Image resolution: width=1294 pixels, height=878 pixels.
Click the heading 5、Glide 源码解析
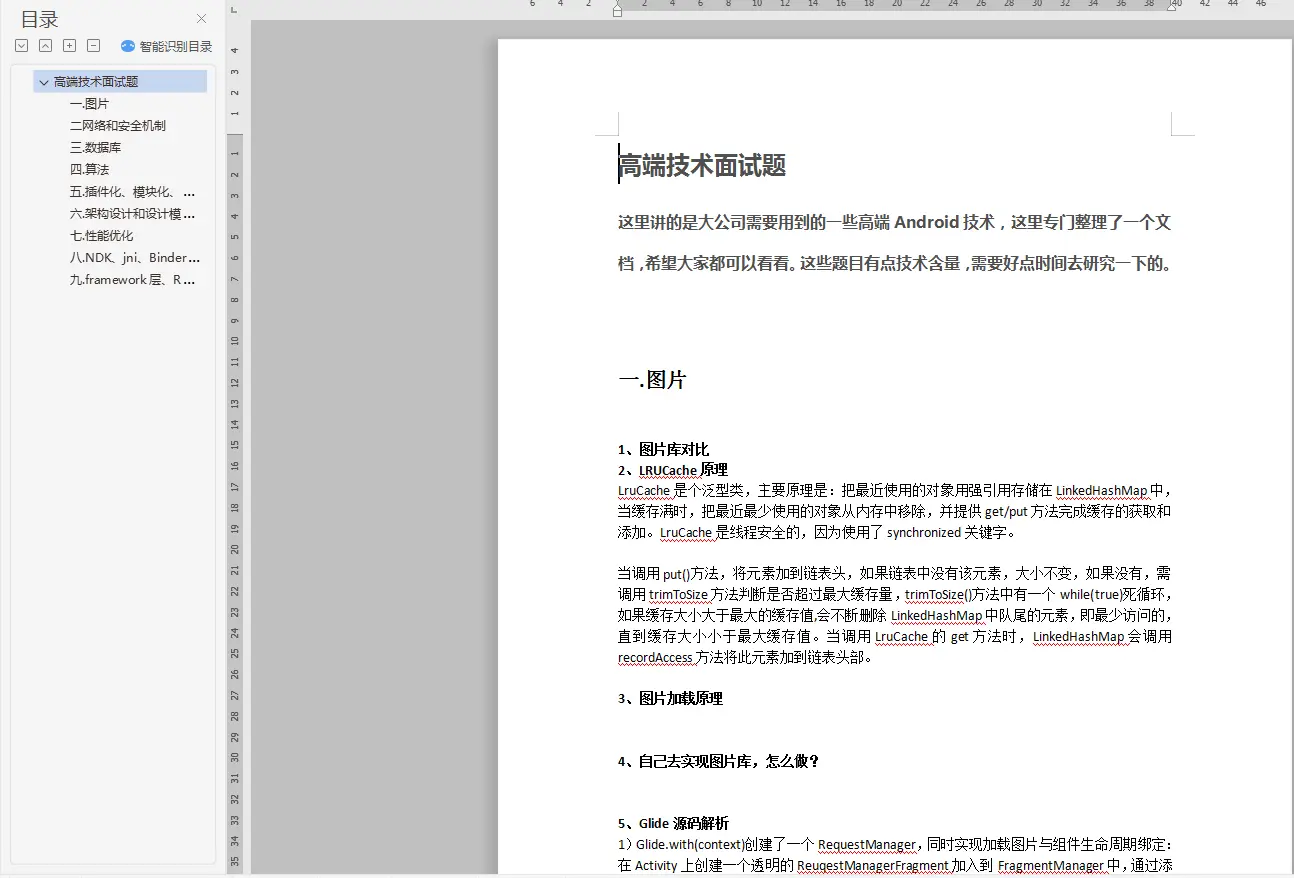(673, 824)
